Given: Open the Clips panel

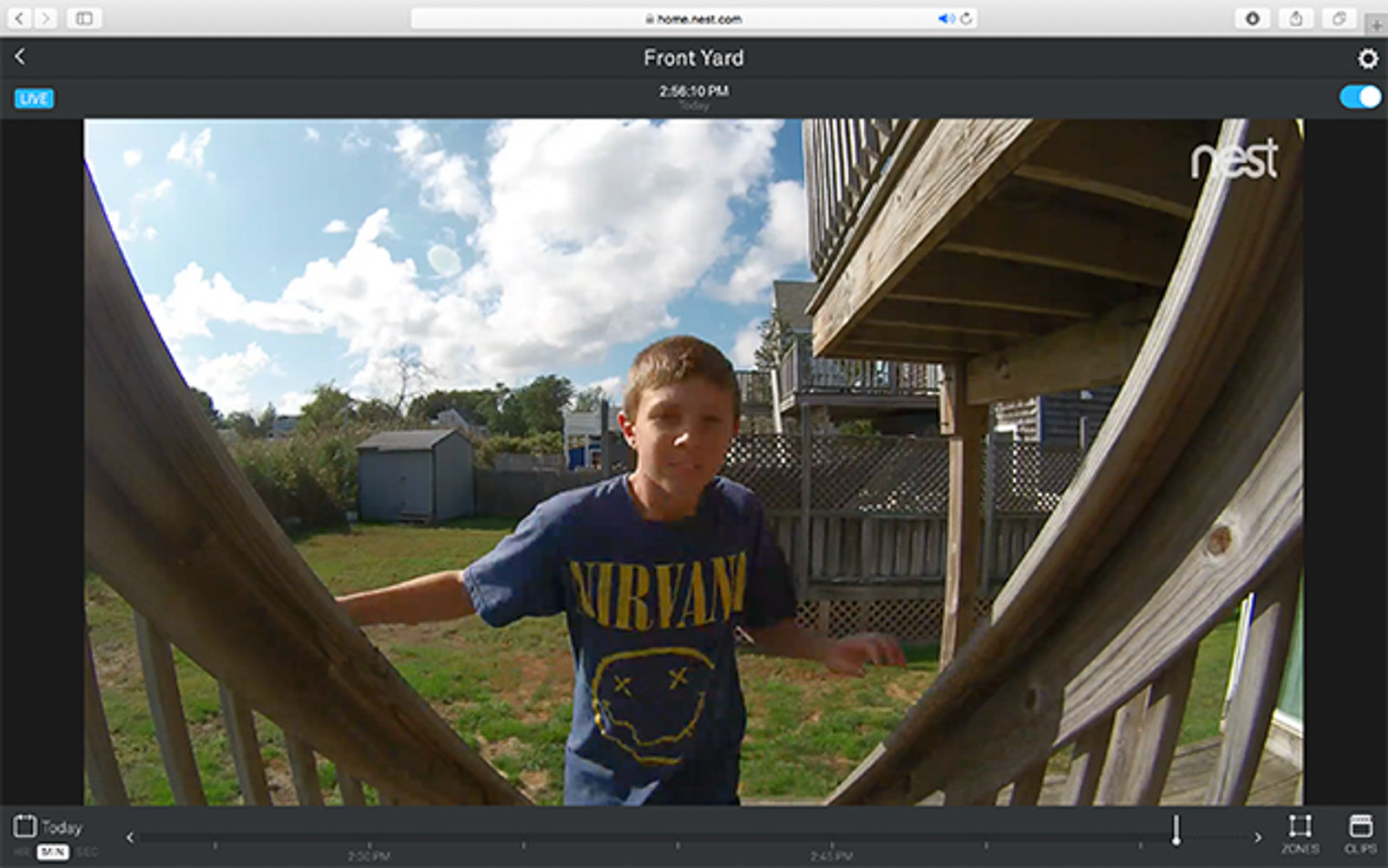Looking at the screenshot, I should coord(1360,834).
